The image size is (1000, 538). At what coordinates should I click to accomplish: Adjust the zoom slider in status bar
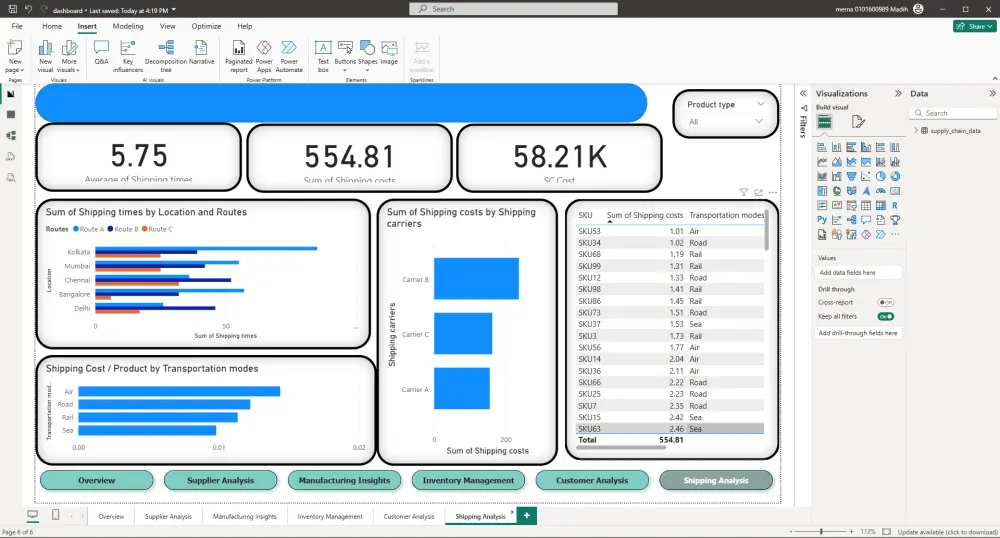pos(821,531)
